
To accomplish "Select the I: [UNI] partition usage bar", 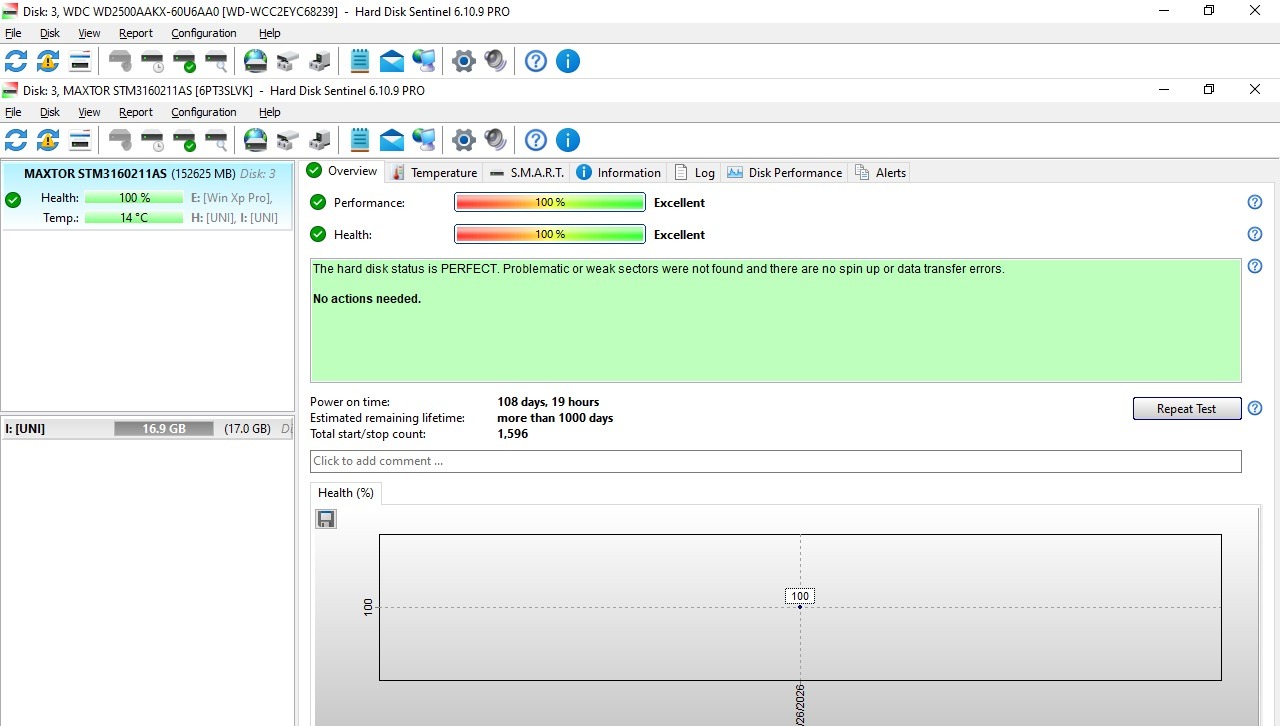I will 163,429.
